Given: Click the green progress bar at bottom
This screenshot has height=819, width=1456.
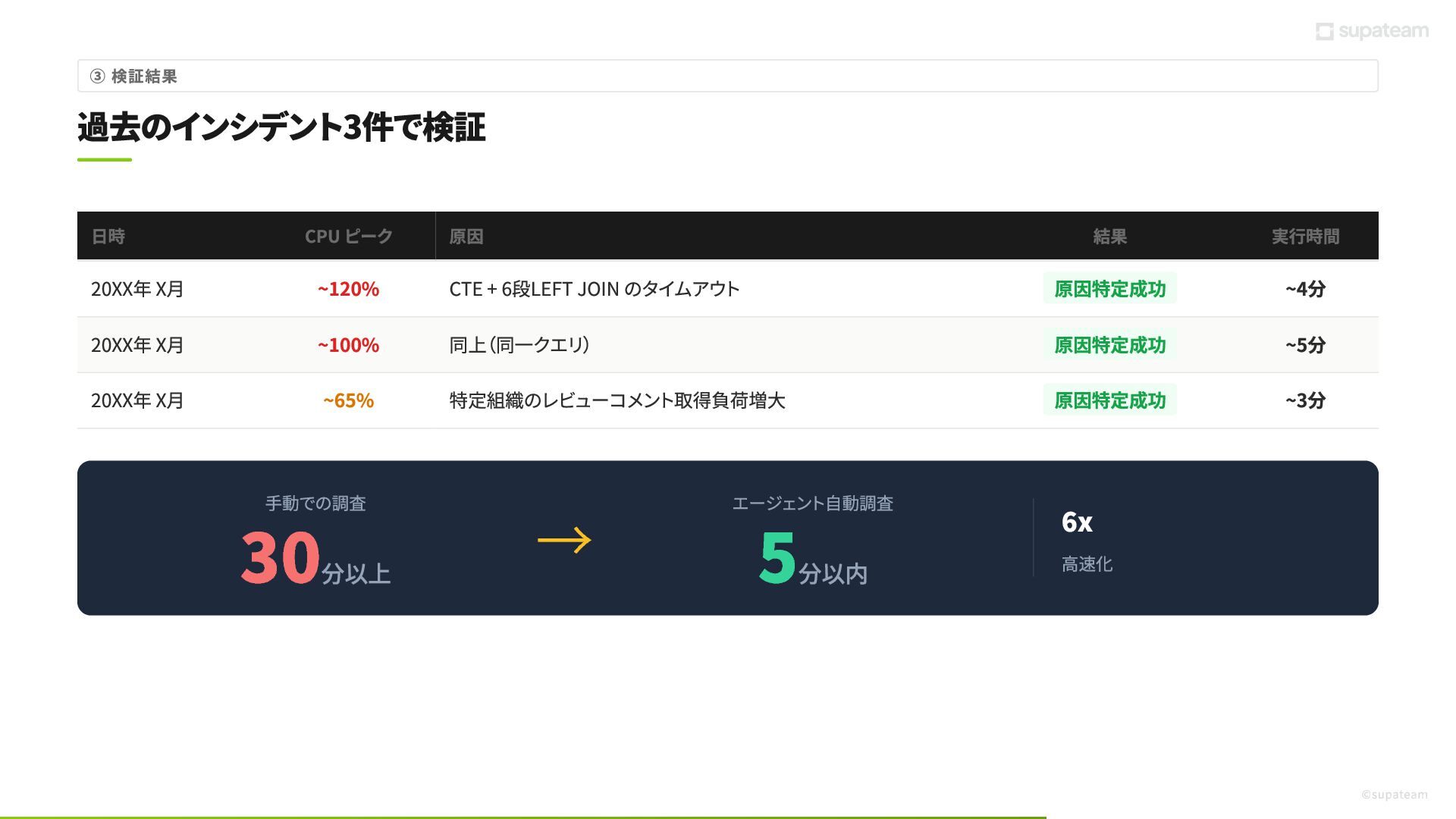Looking at the screenshot, I should tap(523, 817).
